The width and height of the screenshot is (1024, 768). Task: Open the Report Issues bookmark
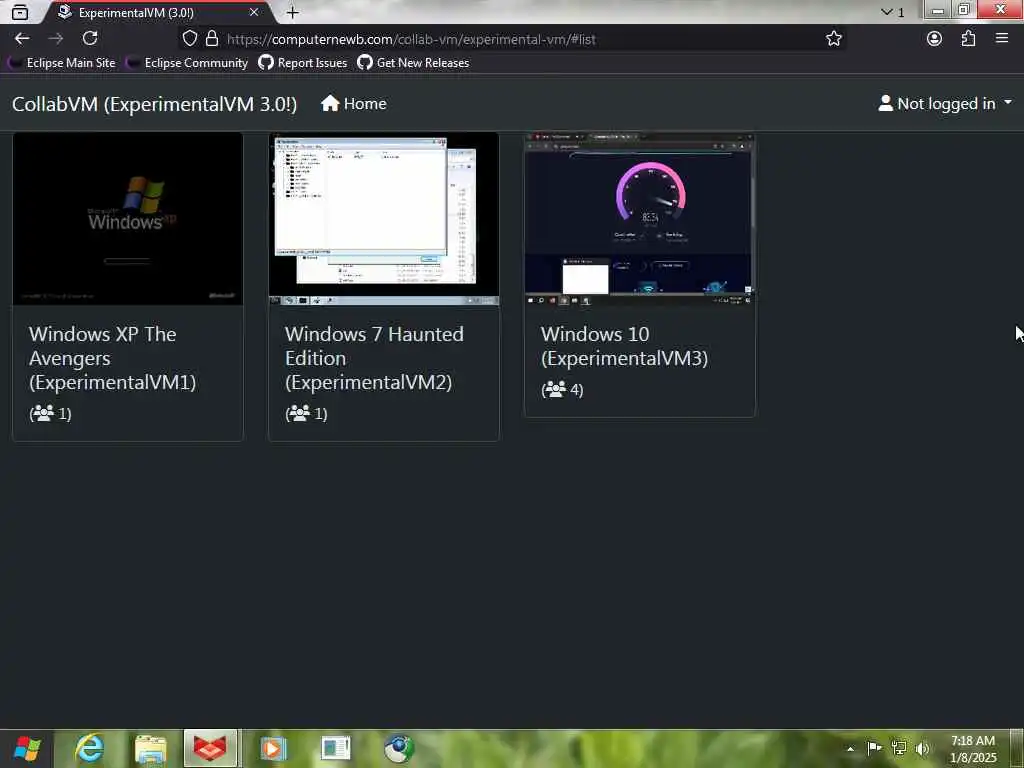coord(302,63)
